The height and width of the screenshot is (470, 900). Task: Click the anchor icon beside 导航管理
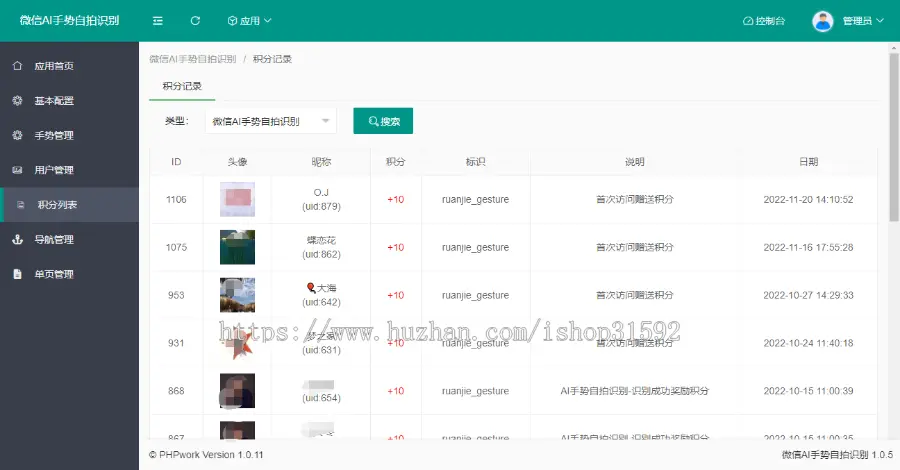17,239
